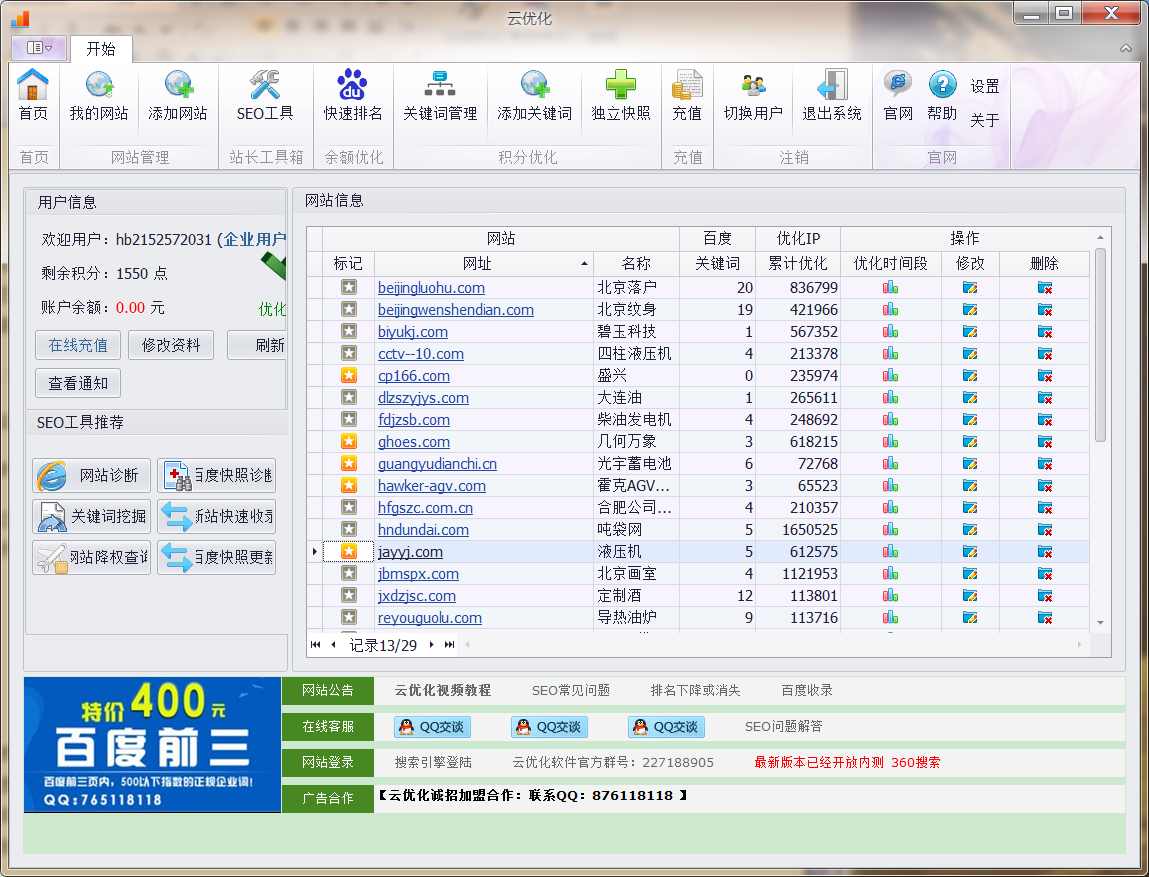Screen dimensions: 1149x877
Task: Collapse the ribbon using the top-right chevron
Action: [x=1126, y=48]
